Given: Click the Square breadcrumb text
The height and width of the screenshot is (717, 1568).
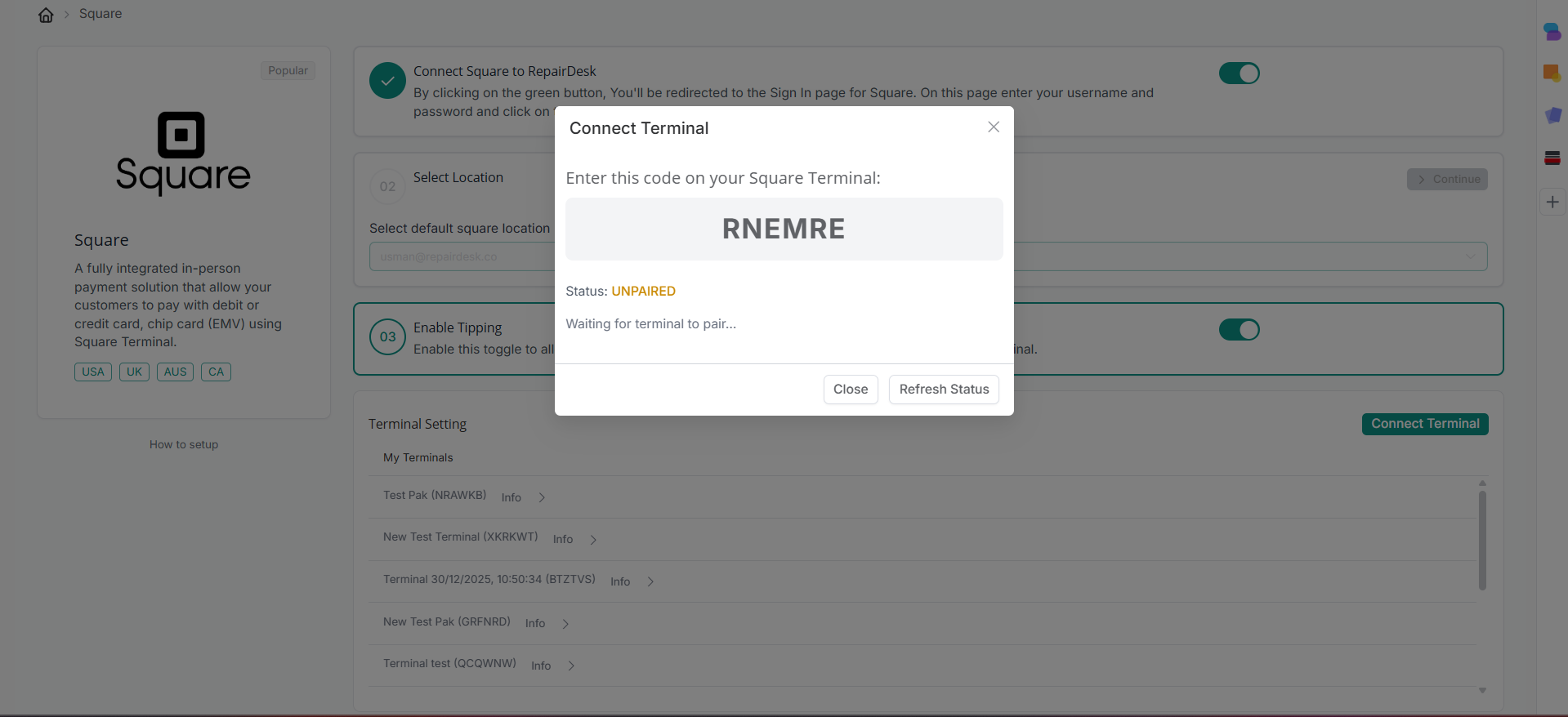Looking at the screenshot, I should click(101, 14).
